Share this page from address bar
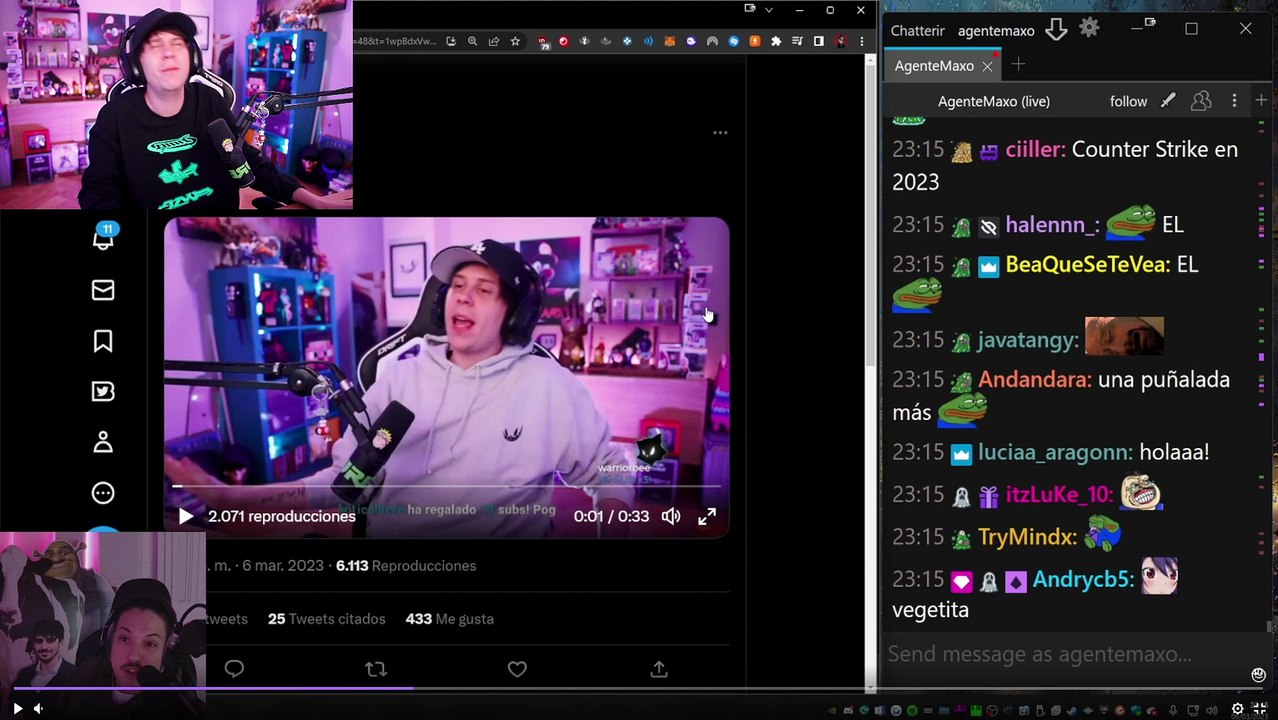1278x720 pixels. (x=494, y=41)
